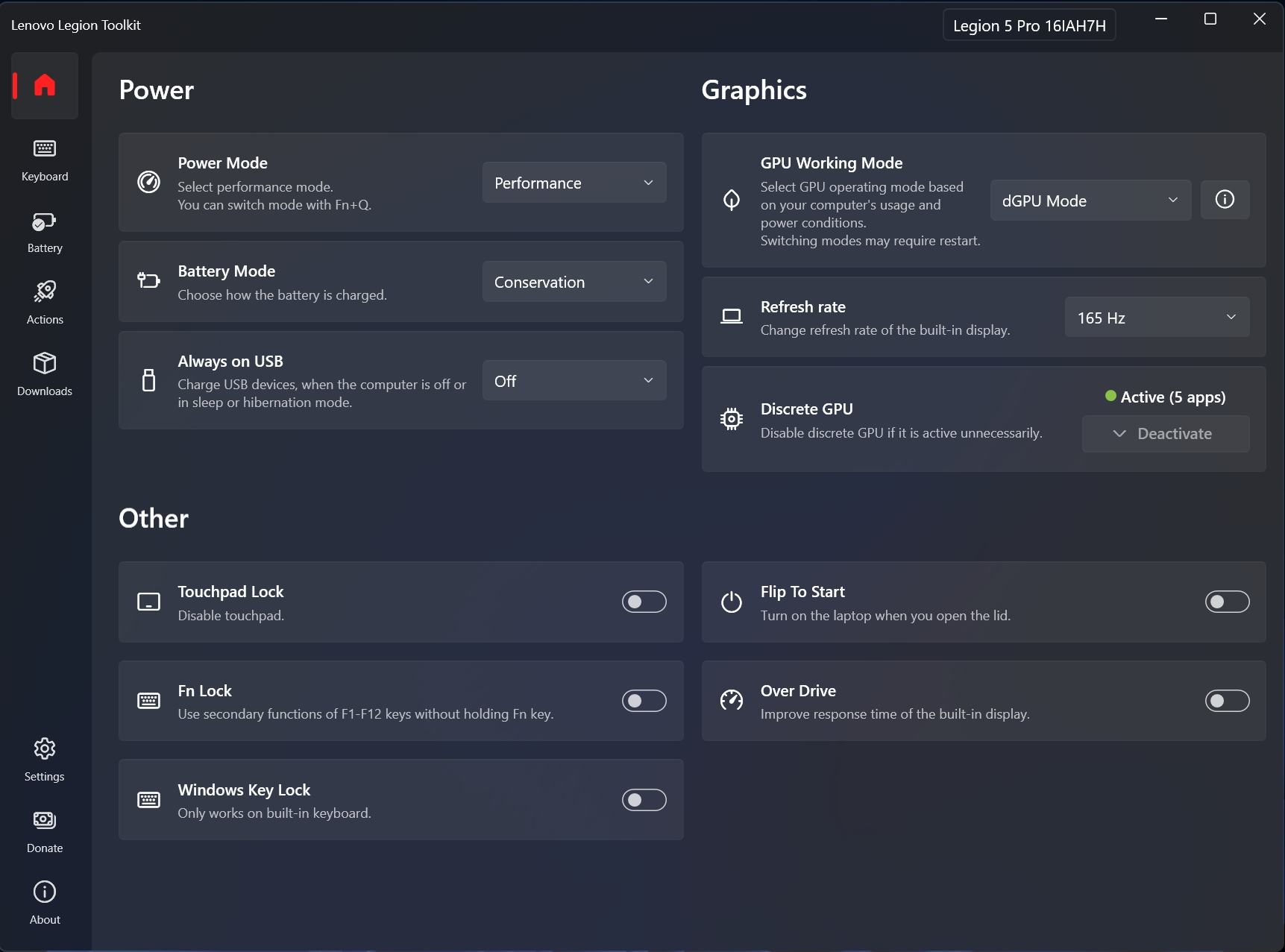Click the Legion 5 Pro 16IAH7H model button
Viewport: 1285px width, 952px height.
(1029, 25)
